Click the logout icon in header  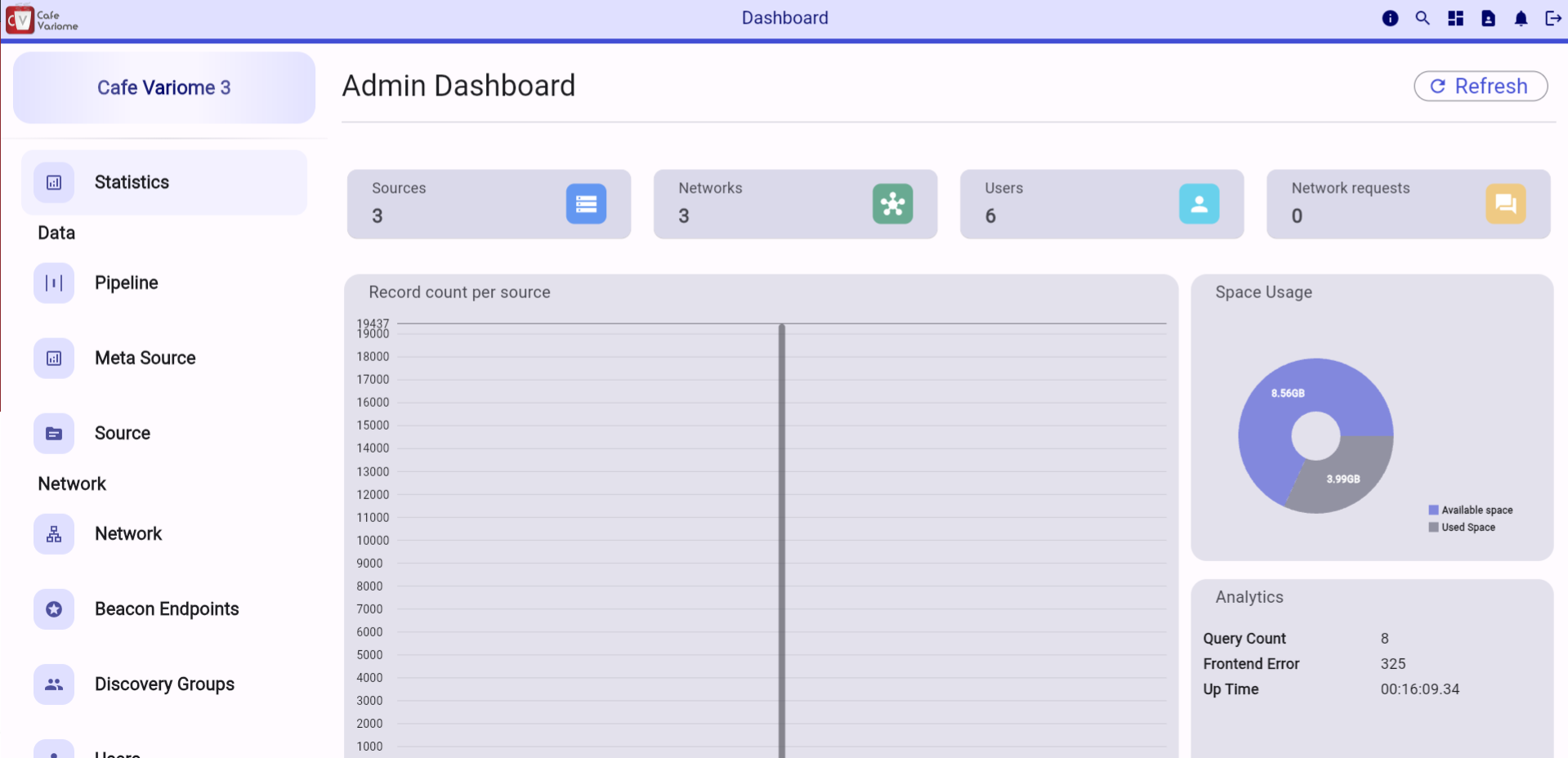tap(1553, 18)
